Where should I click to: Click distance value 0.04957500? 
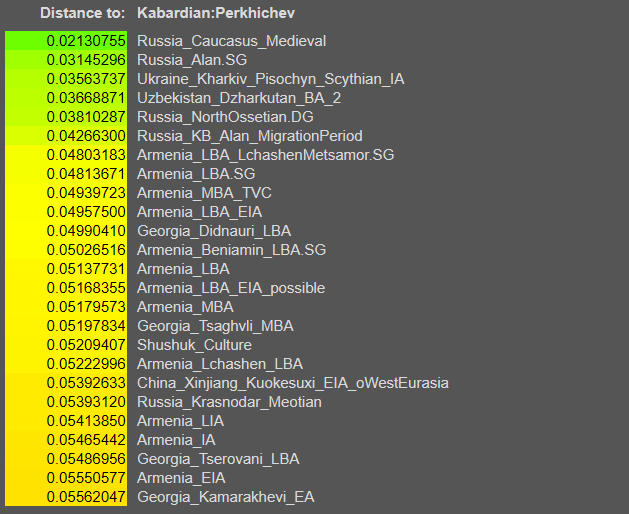click(x=86, y=212)
